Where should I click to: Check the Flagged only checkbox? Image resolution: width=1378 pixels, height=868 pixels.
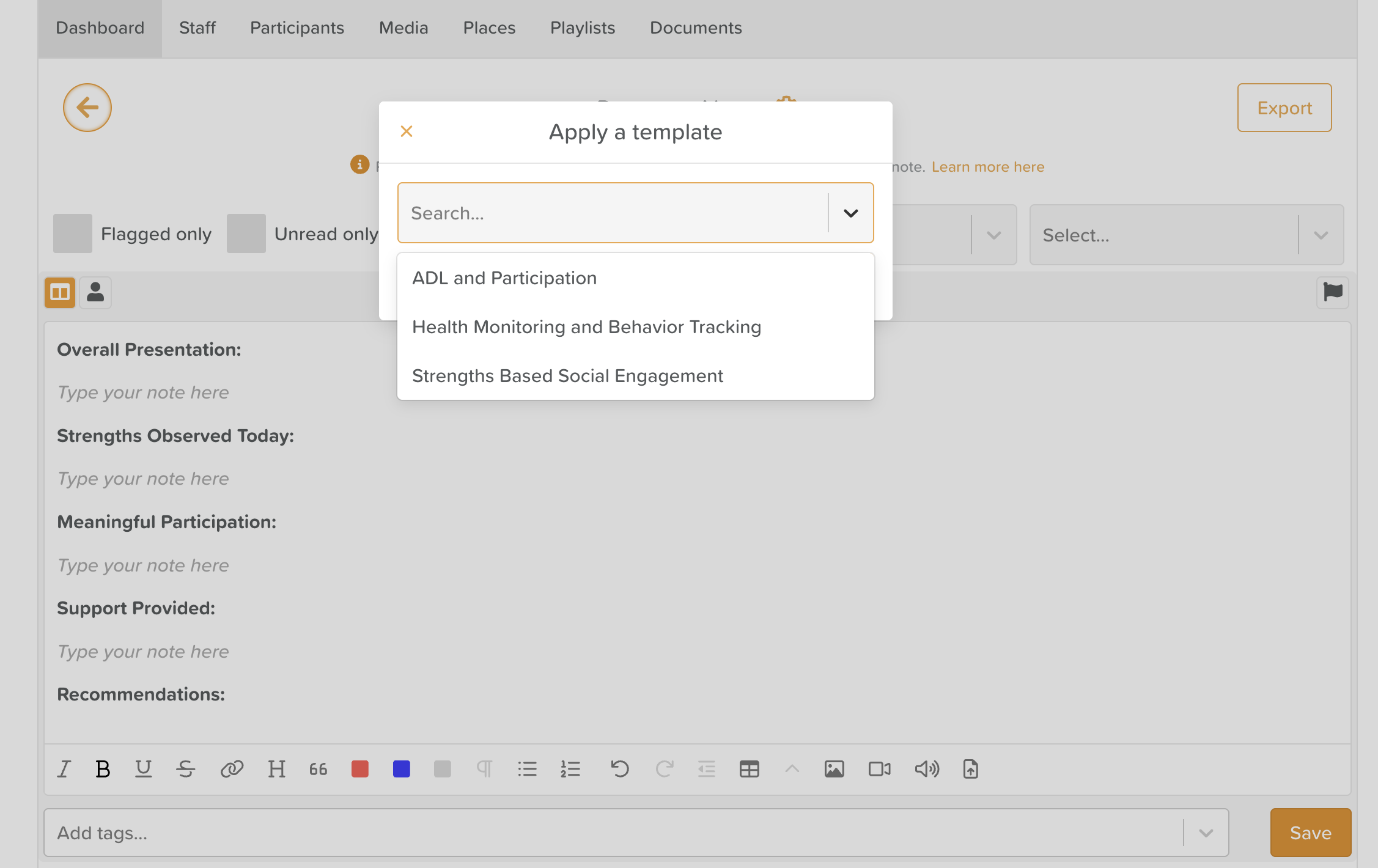click(73, 234)
